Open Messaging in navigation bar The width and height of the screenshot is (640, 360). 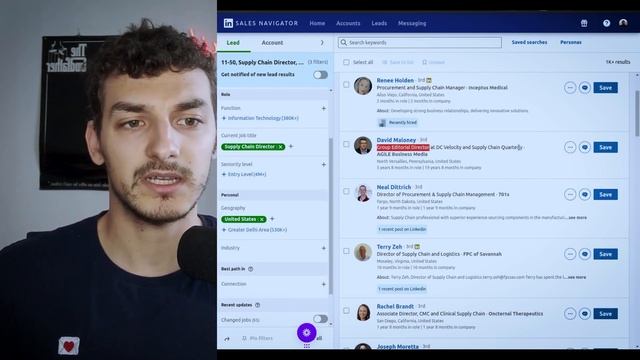point(412,23)
